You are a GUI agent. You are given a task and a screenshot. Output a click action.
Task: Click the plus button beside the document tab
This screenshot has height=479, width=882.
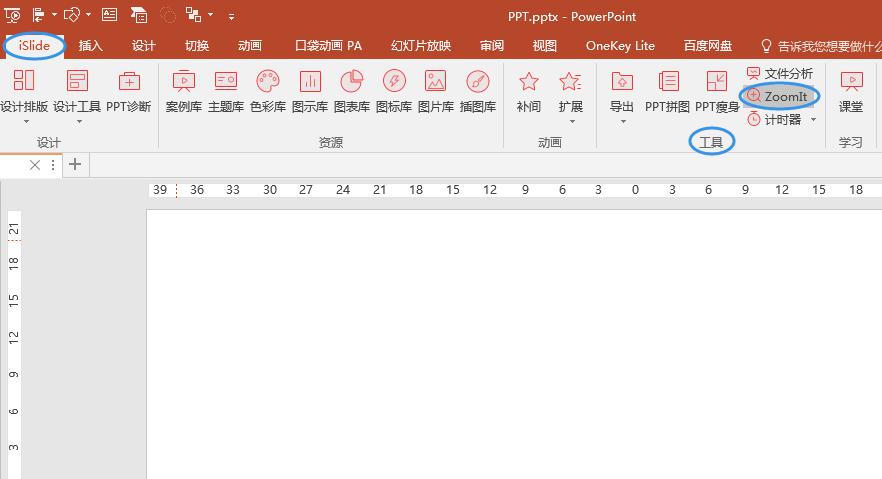tap(75, 165)
